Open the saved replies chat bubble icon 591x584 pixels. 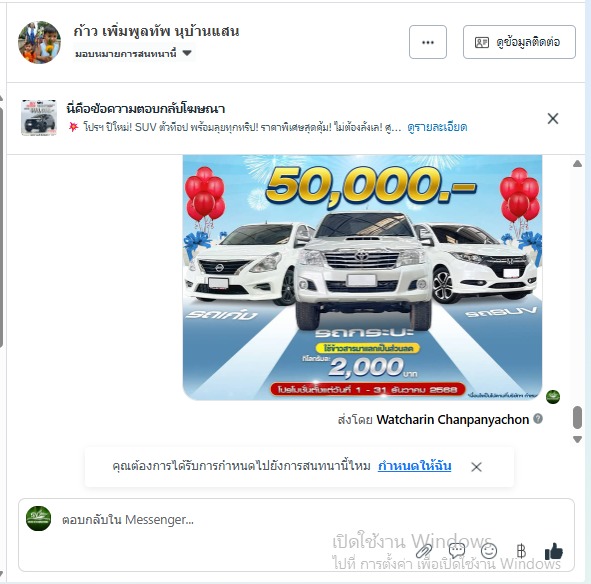click(456, 551)
